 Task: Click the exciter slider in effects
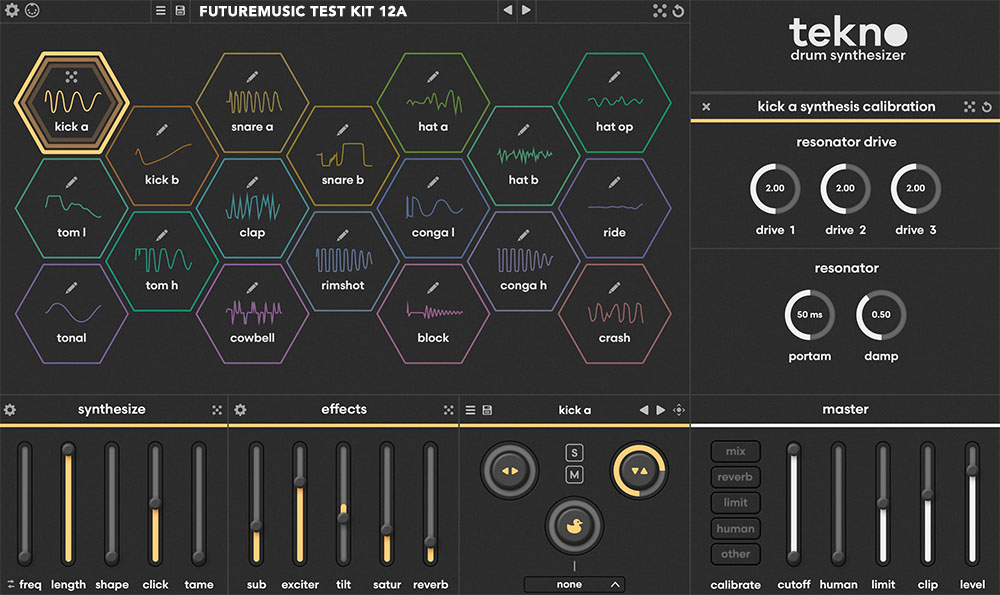pos(300,504)
